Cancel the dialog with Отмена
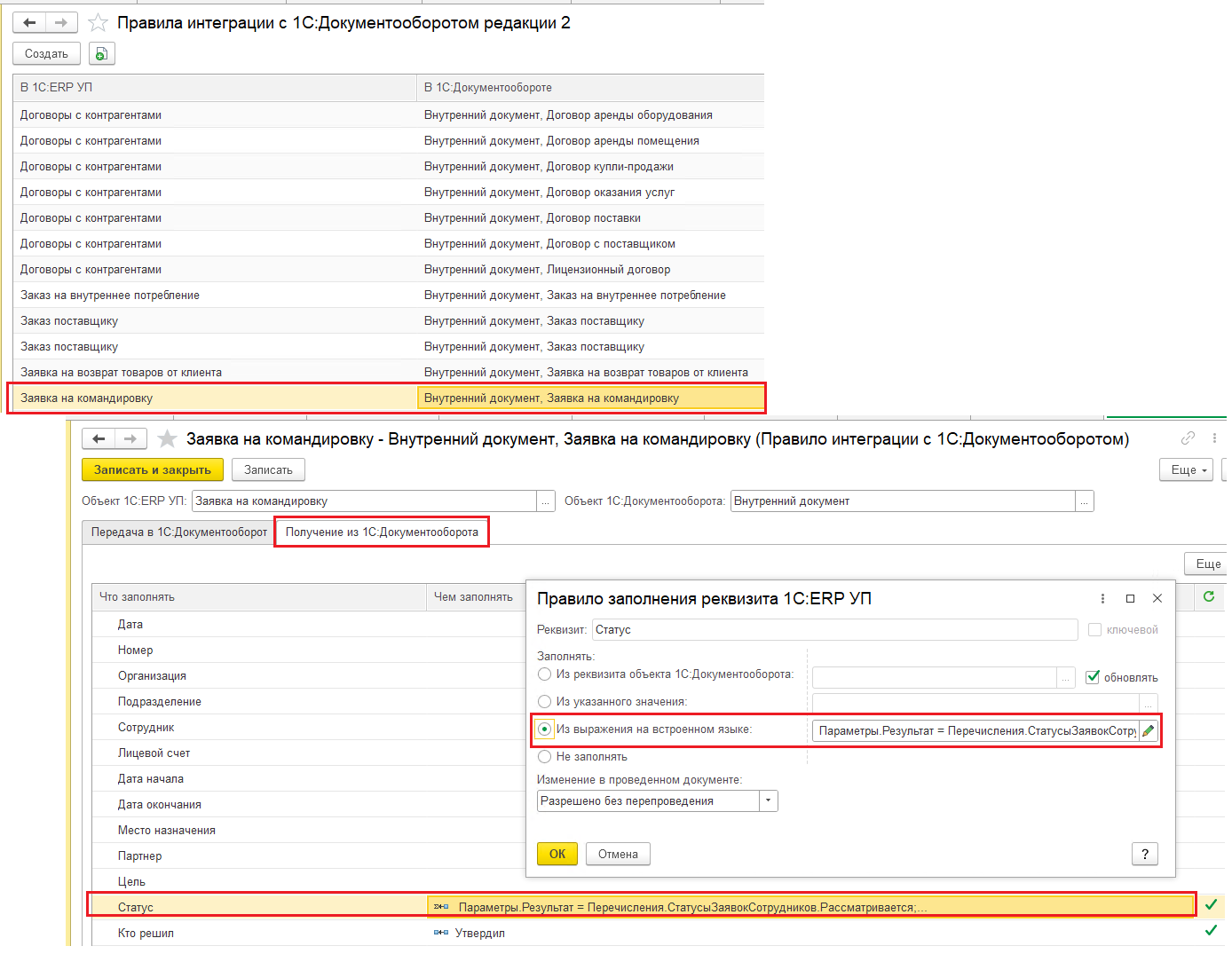Image resolution: width=1232 pixels, height=954 pixels. point(618,854)
